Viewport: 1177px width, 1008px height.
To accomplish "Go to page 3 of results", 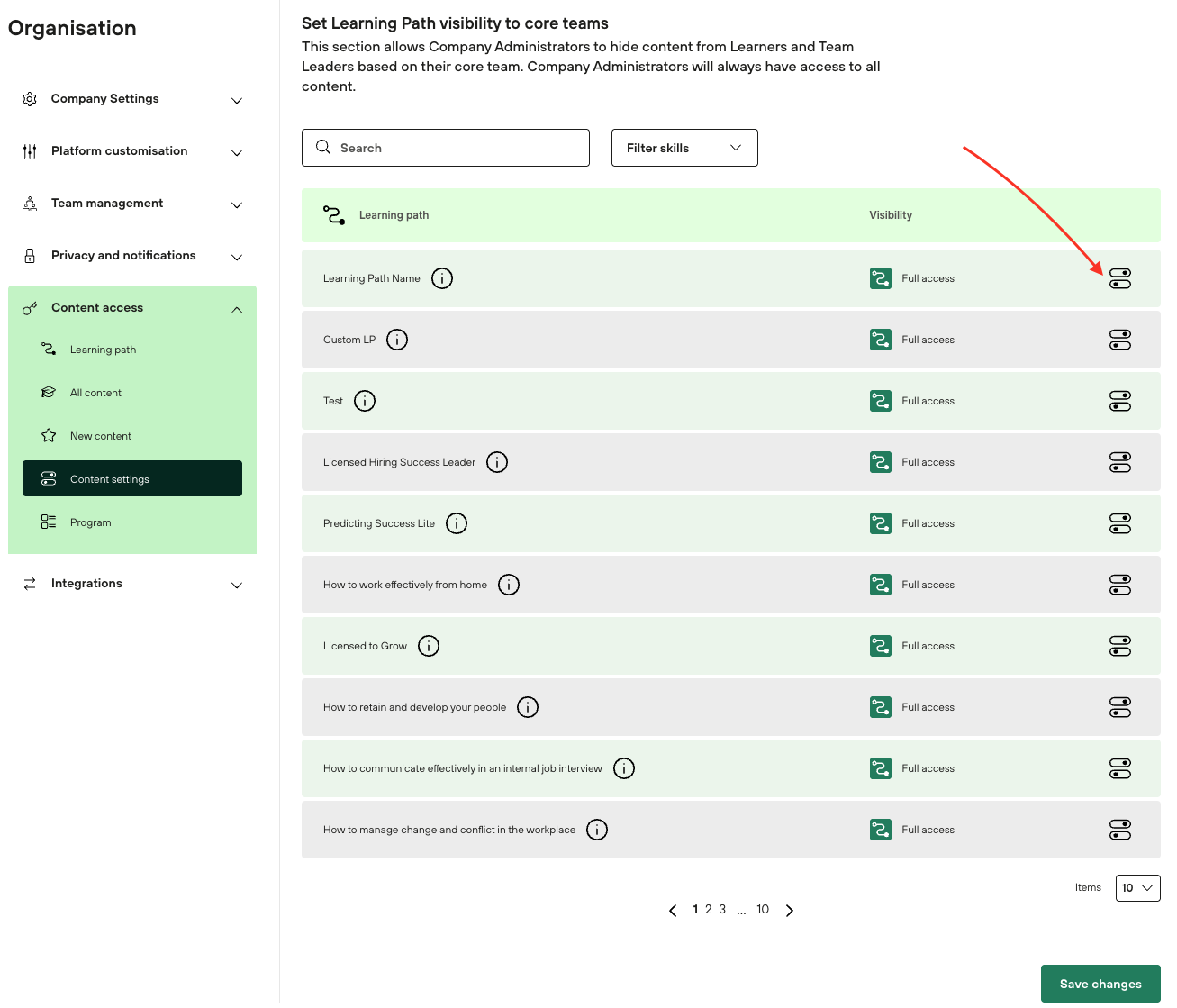I will 722,910.
